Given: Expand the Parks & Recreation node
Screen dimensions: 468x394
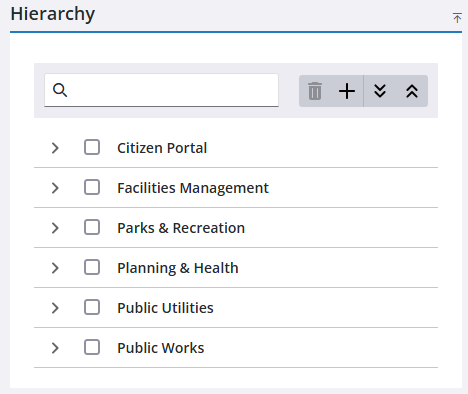Looking at the screenshot, I should (55, 228).
